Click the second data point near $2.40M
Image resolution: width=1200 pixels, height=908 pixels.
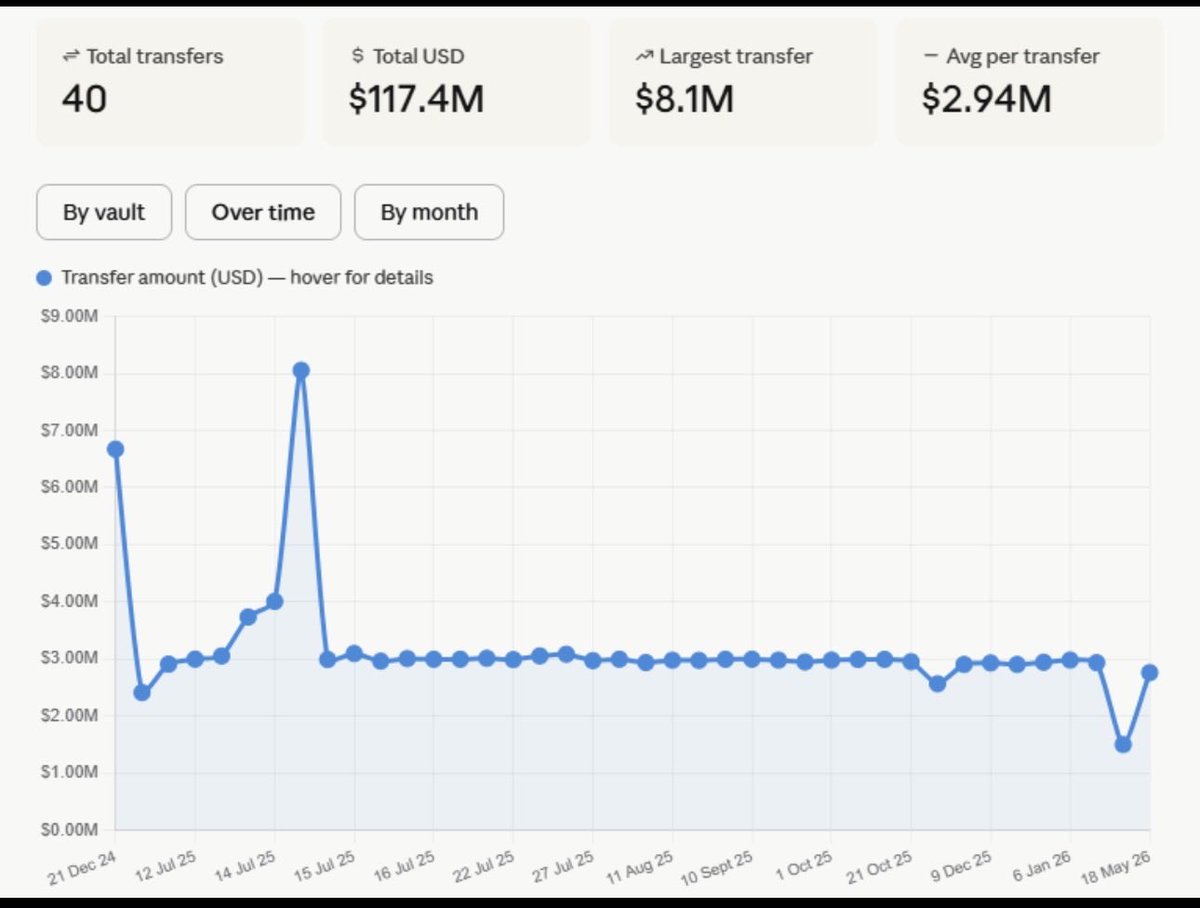tap(142, 692)
